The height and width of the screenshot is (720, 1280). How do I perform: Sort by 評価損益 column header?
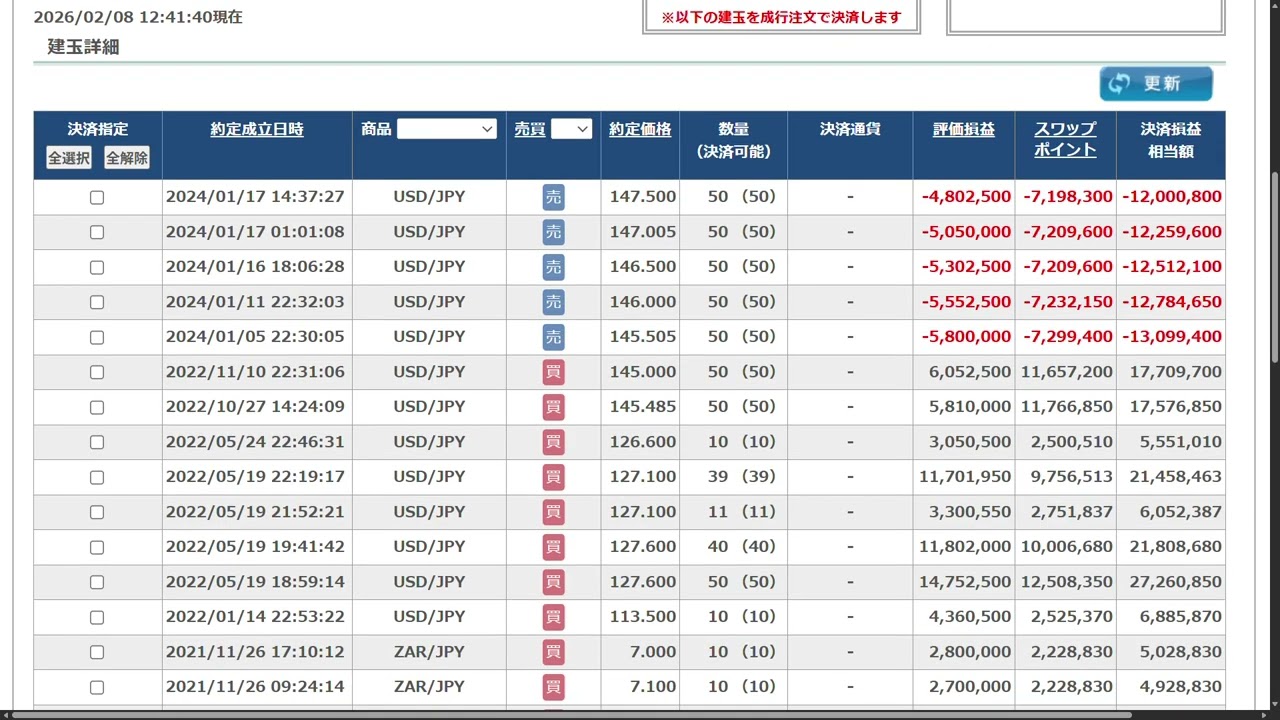pos(963,129)
